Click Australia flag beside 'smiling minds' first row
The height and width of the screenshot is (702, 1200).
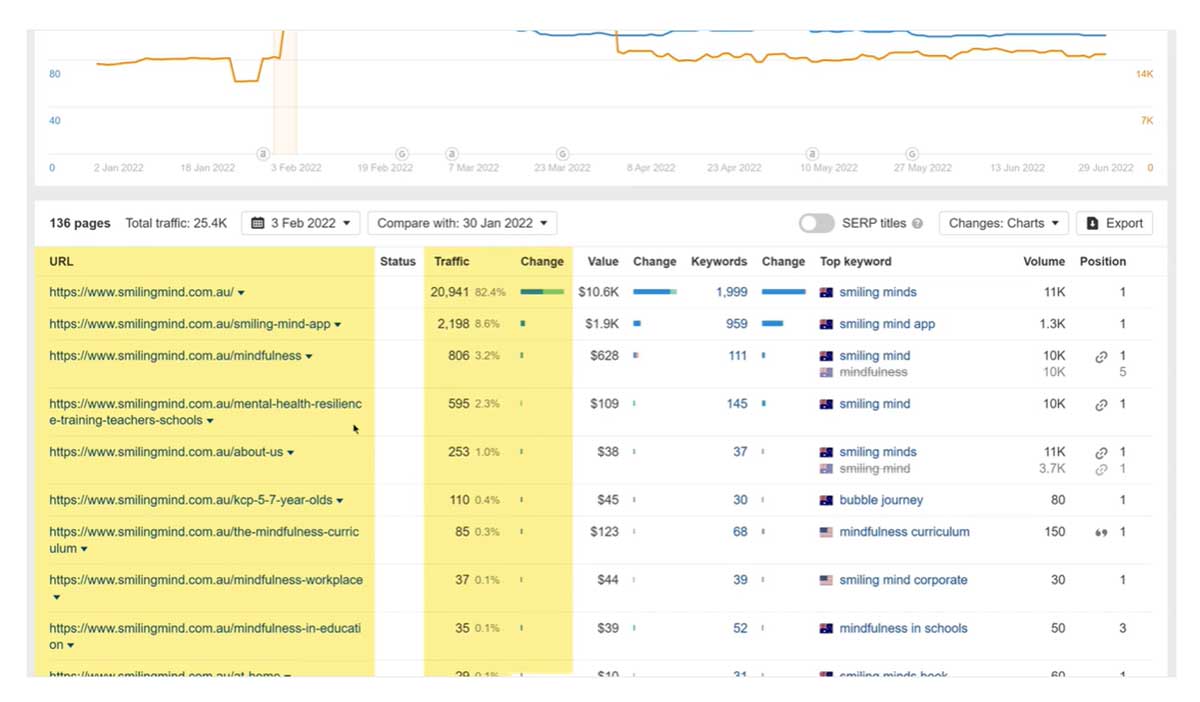point(826,293)
